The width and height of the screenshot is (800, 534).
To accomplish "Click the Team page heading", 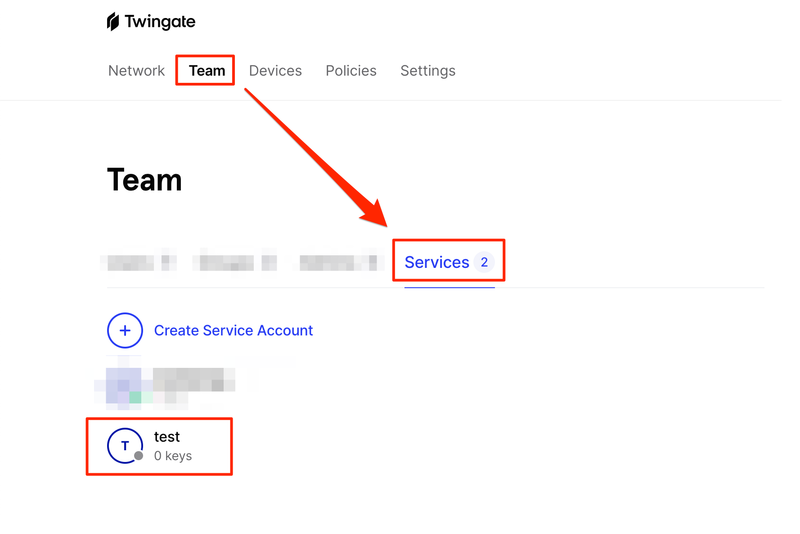I will pyautogui.click(x=144, y=180).
